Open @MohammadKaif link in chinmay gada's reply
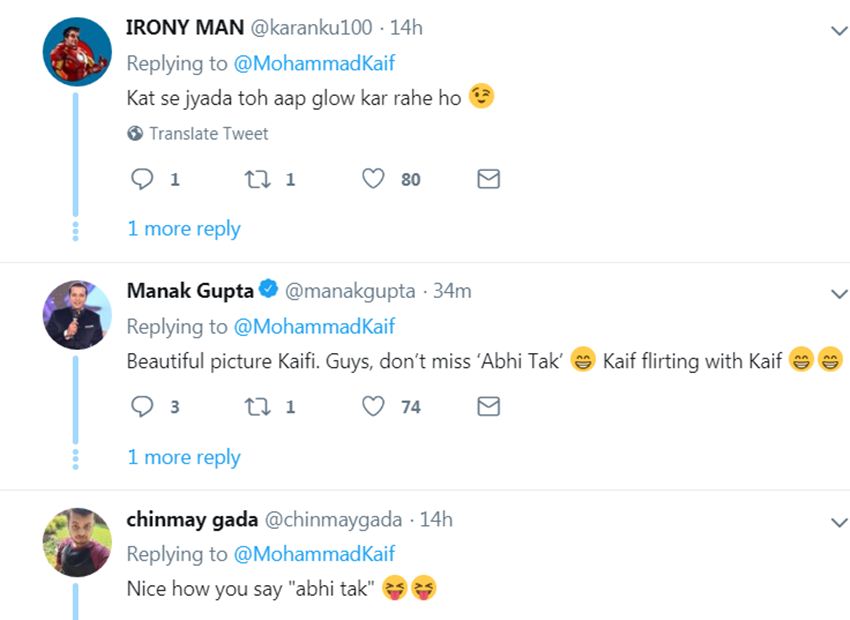Image resolution: width=850 pixels, height=620 pixels. pyautogui.click(x=314, y=554)
